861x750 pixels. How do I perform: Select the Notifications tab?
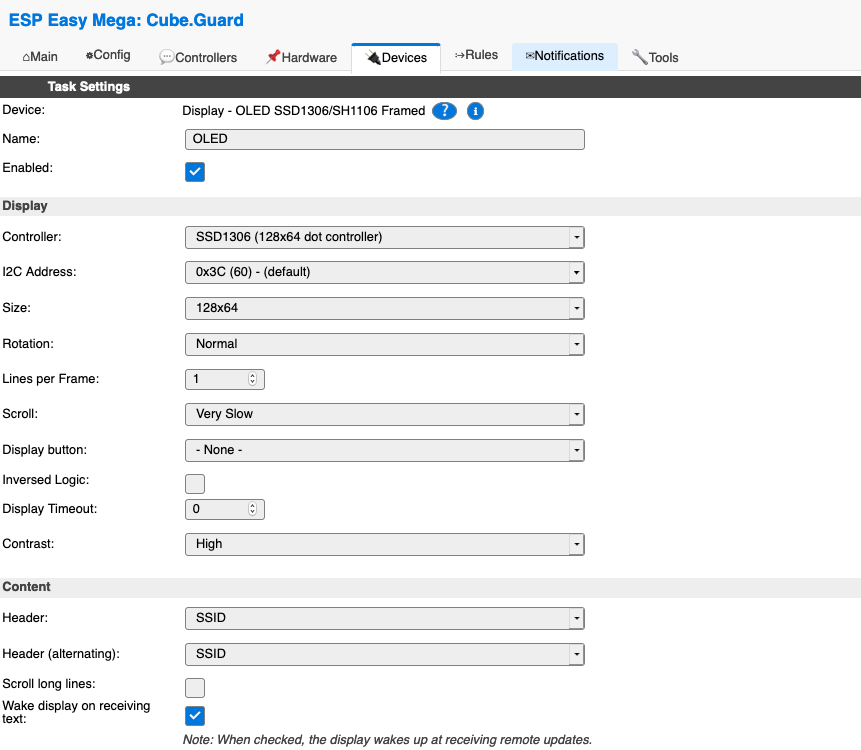(x=564, y=56)
